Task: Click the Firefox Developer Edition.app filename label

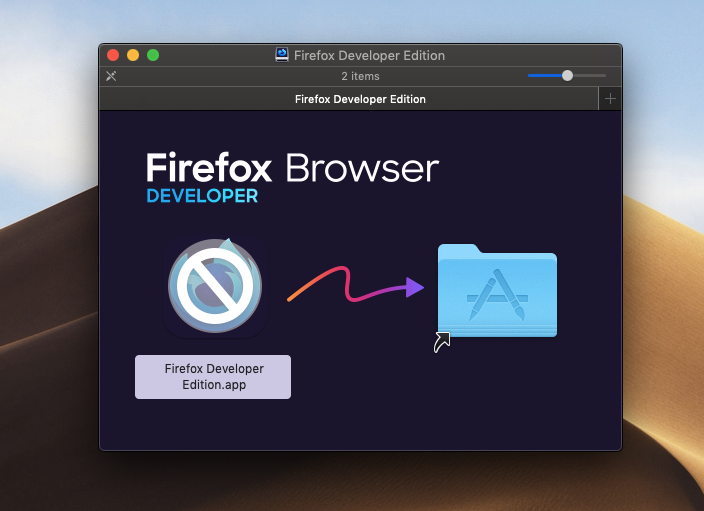Action: click(x=213, y=377)
